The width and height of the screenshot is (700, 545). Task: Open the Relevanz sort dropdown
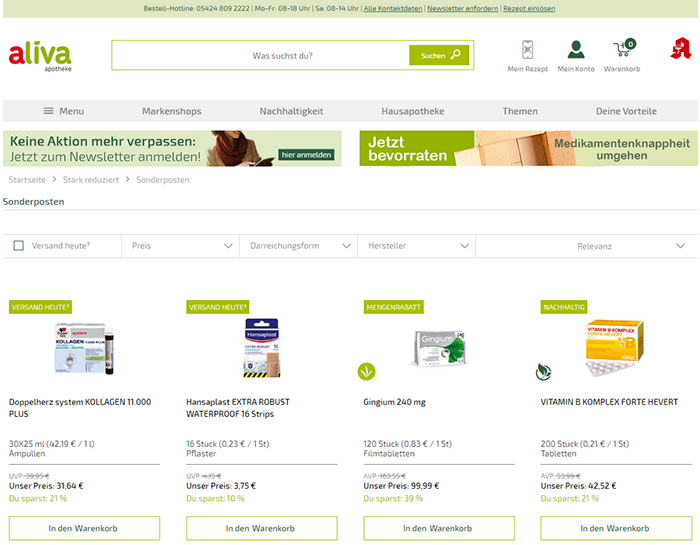click(587, 246)
